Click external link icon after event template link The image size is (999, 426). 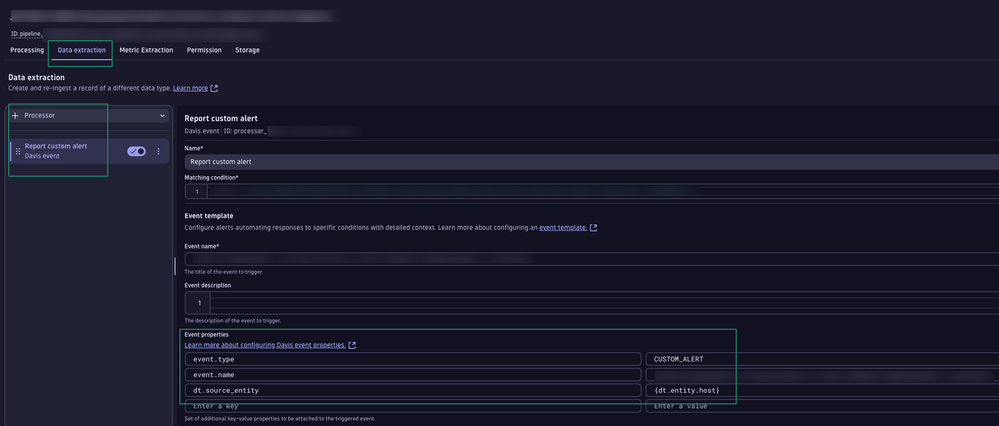tap(593, 228)
